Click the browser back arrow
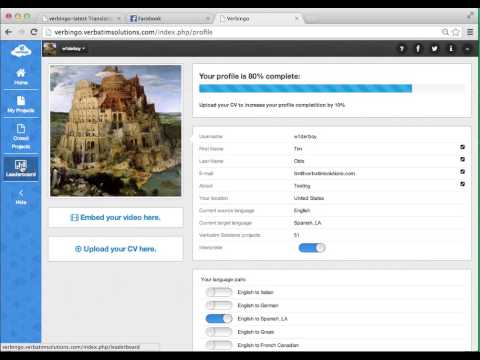Screen dimensions: 480x360 click(8, 32)
